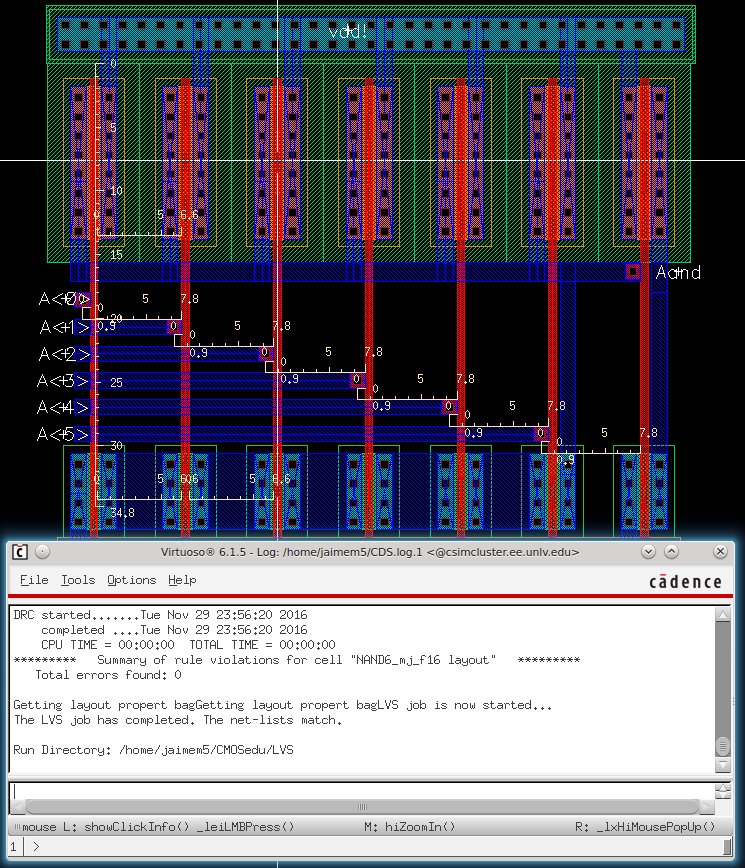Open the File menu

(33, 580)
